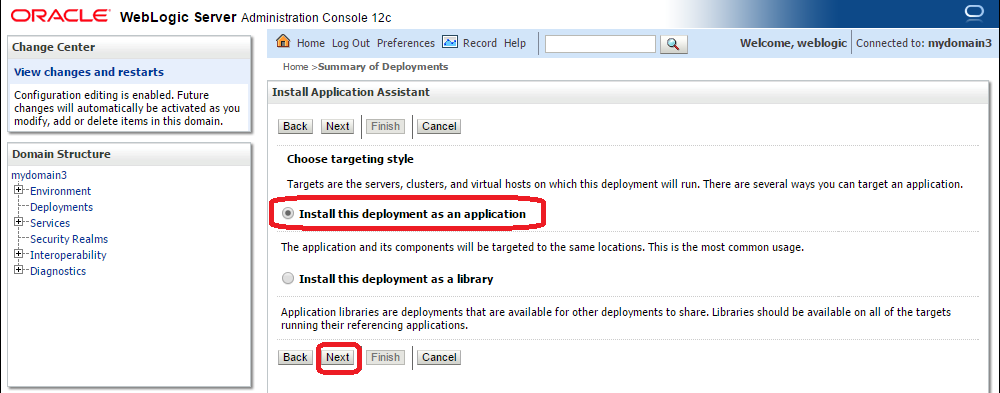Expand the Diagnostics tree node
The image size is (1000, 393).
(x=18, y=270)
